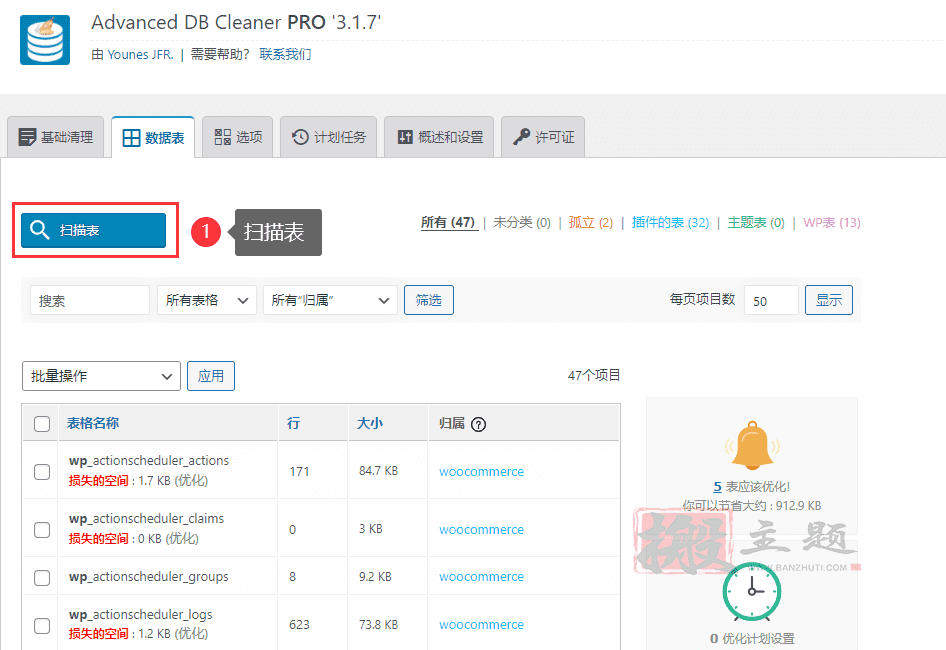The image size is (946, 650).
Task: Open the 许可证 tab
Action: pyautogui.click(x=543, y=137)
